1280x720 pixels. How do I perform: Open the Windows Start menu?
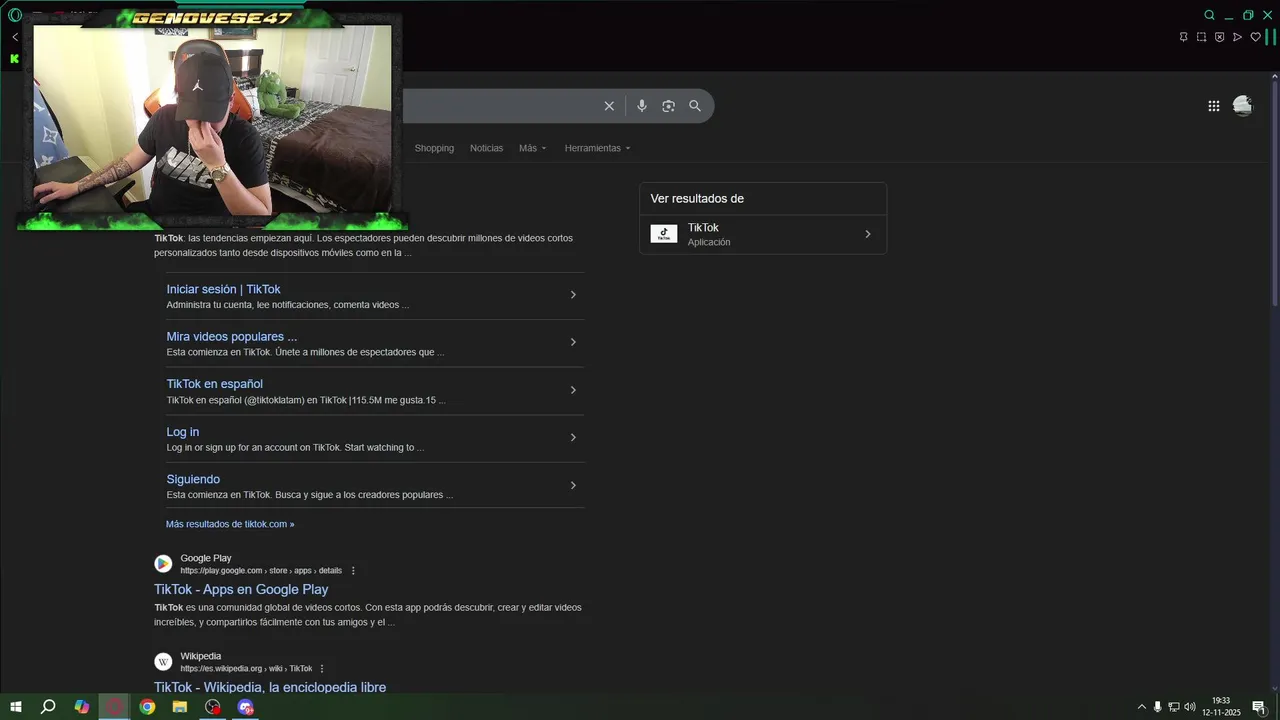point(15,707)
